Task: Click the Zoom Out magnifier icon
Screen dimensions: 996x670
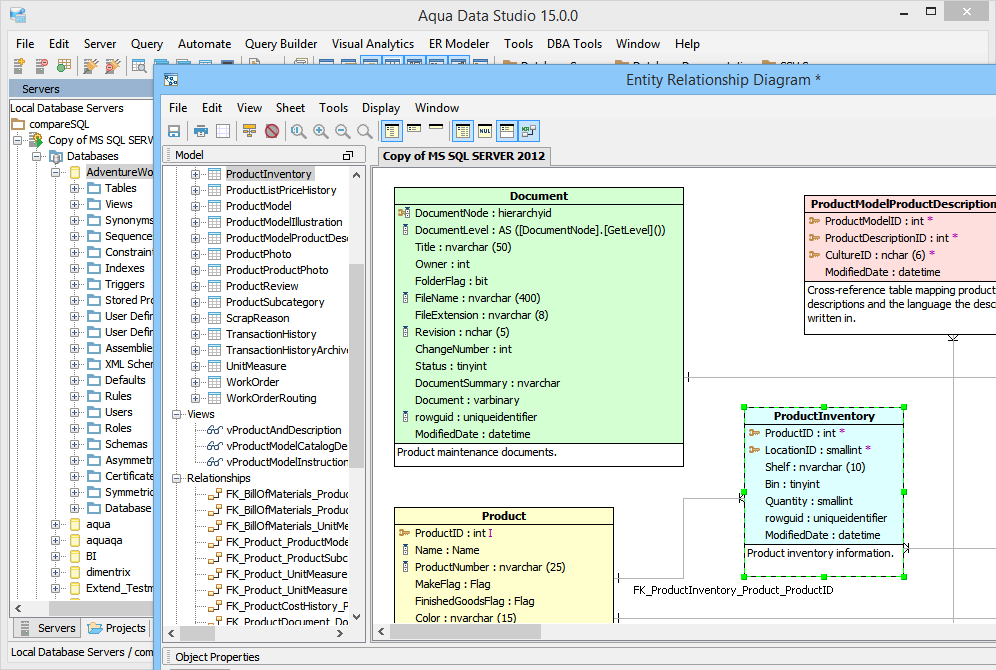Action: (x=342, y=131)
